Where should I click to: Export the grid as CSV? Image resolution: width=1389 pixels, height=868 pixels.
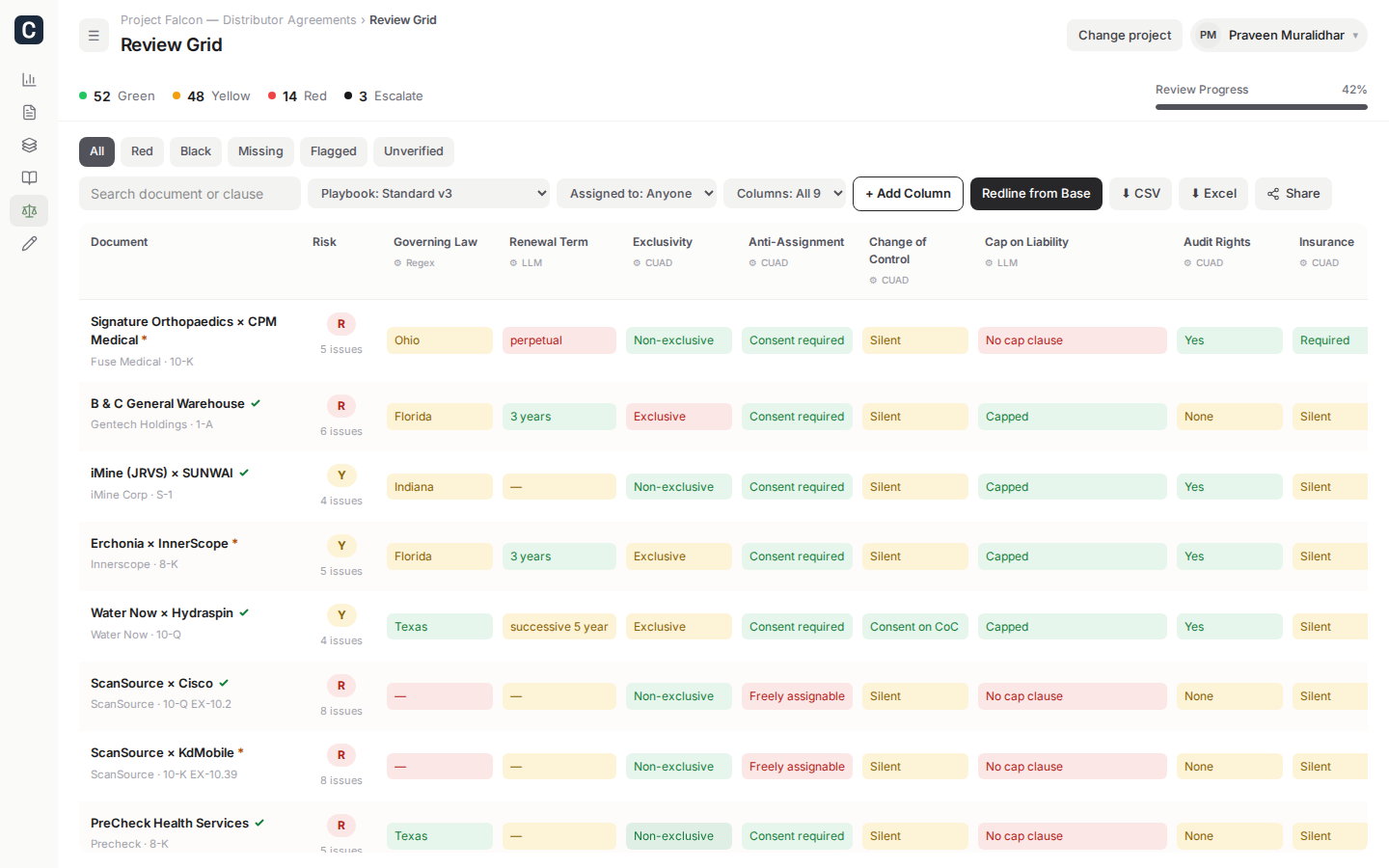coord(1141,194)
